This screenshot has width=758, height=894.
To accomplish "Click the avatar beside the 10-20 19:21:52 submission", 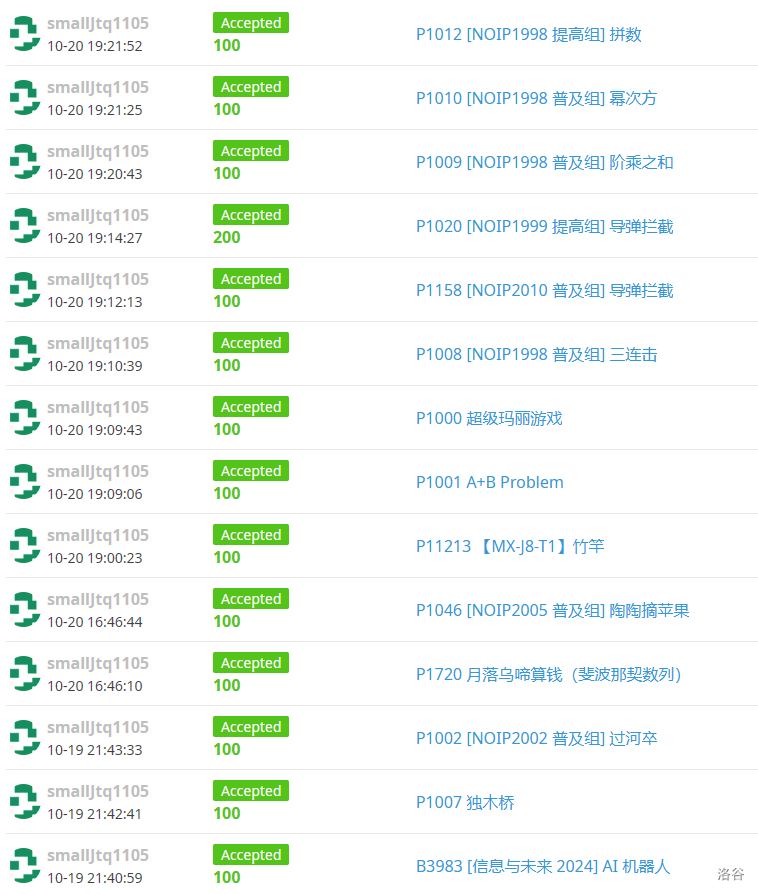I will click(x=24, y=34).
